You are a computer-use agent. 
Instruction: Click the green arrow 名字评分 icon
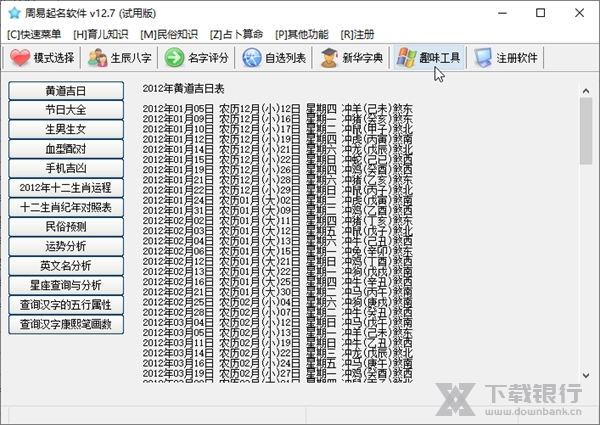coord(174,58)
